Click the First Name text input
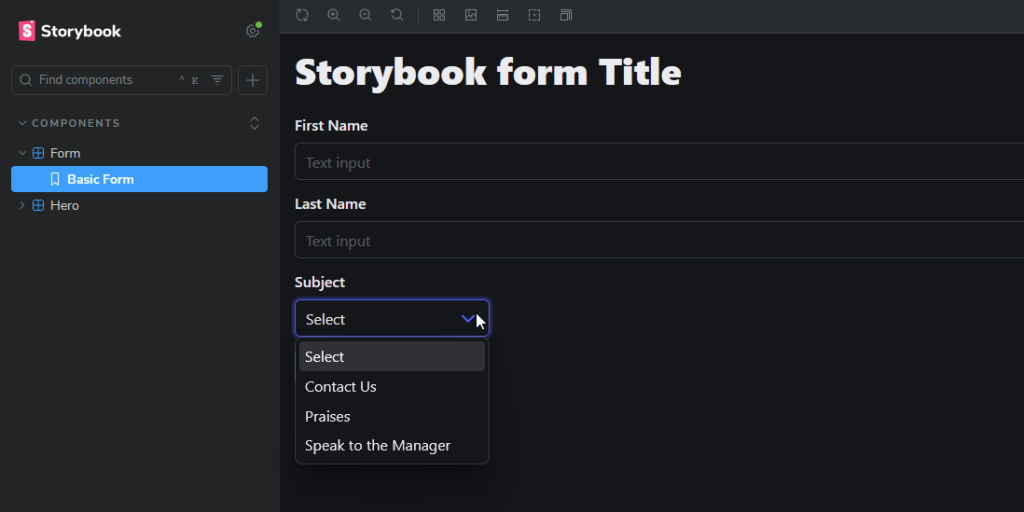1024x512 pixels. [659, 162]
